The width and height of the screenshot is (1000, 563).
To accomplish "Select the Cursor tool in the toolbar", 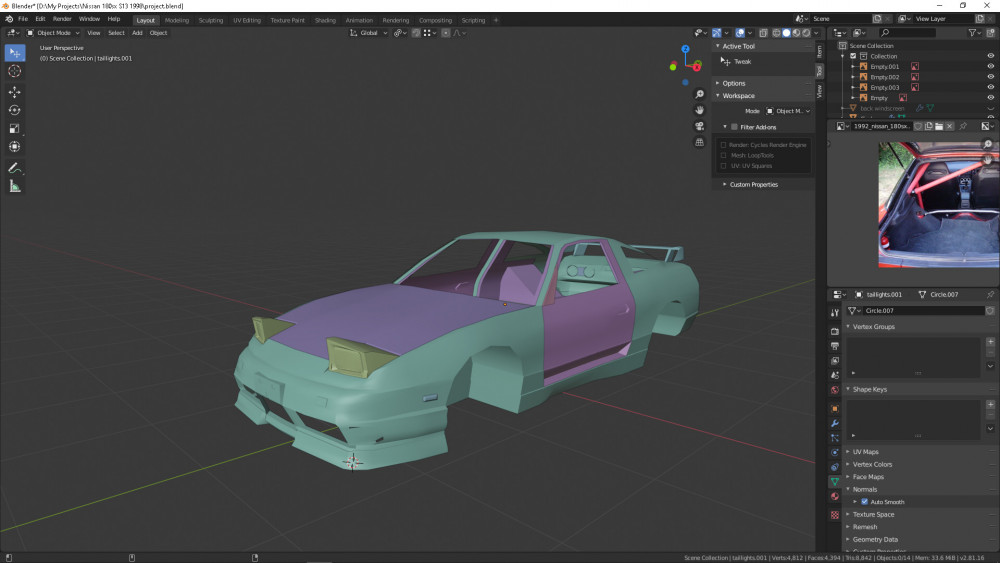I will click(x=15, y=71).
